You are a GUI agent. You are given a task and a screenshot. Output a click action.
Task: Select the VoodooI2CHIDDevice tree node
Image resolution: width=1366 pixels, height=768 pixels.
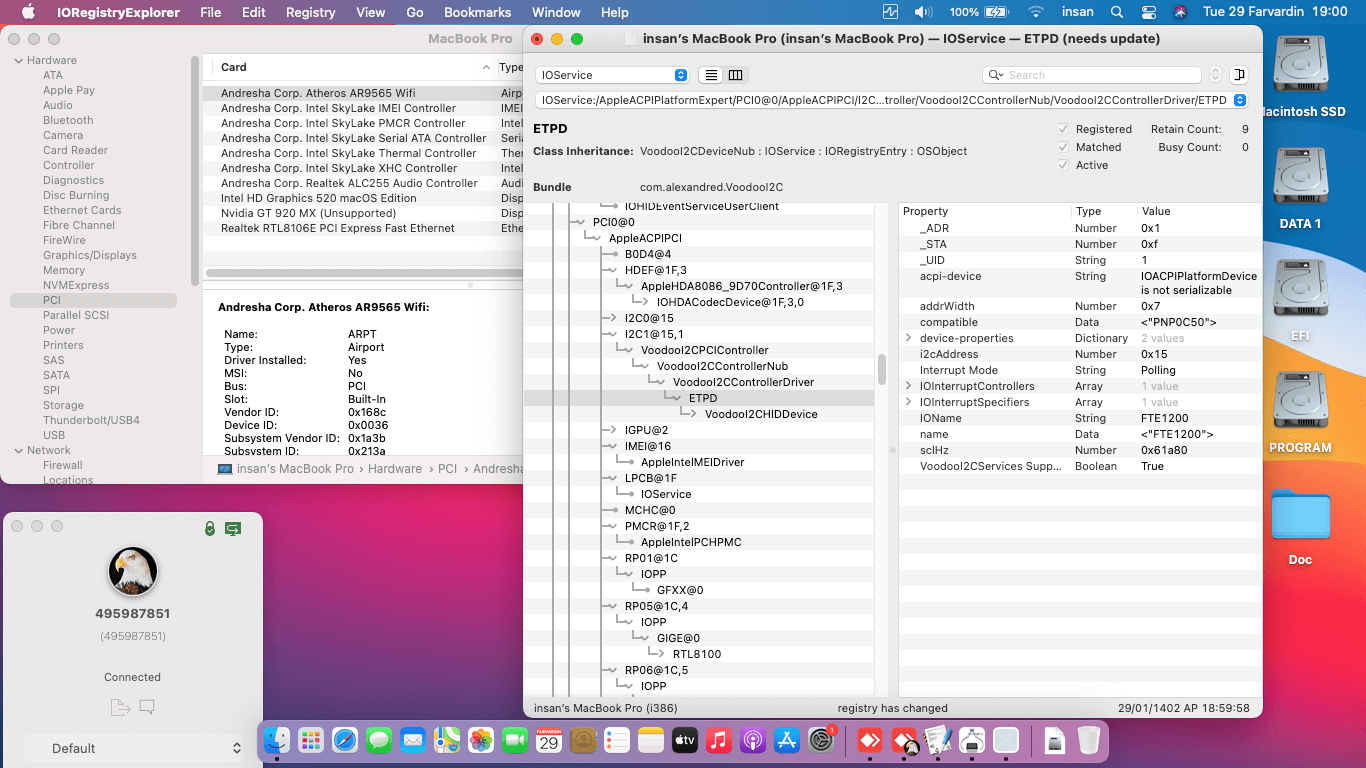tap(761, 414)
